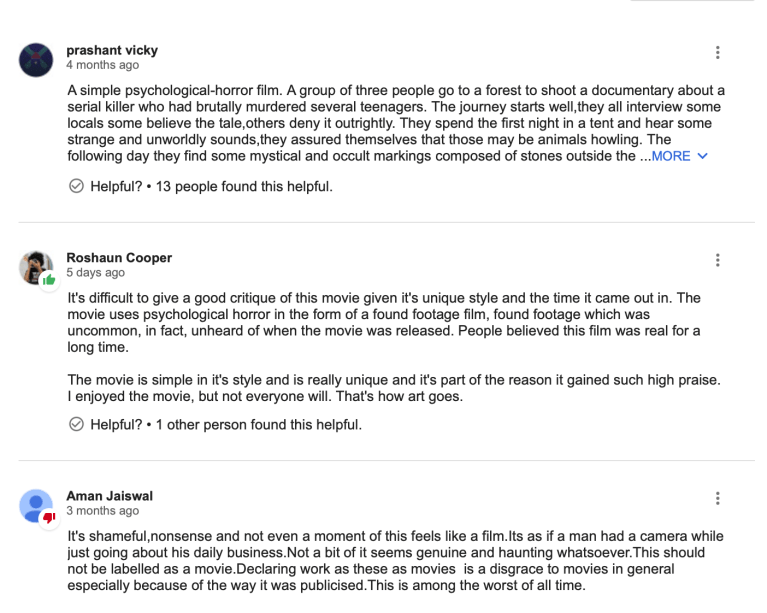Image resolution: width=767 pixels, height=613 pixels.
Task: Click "13 people found this helpful" text
Action: pyautogui.click(x=245, y=187)
